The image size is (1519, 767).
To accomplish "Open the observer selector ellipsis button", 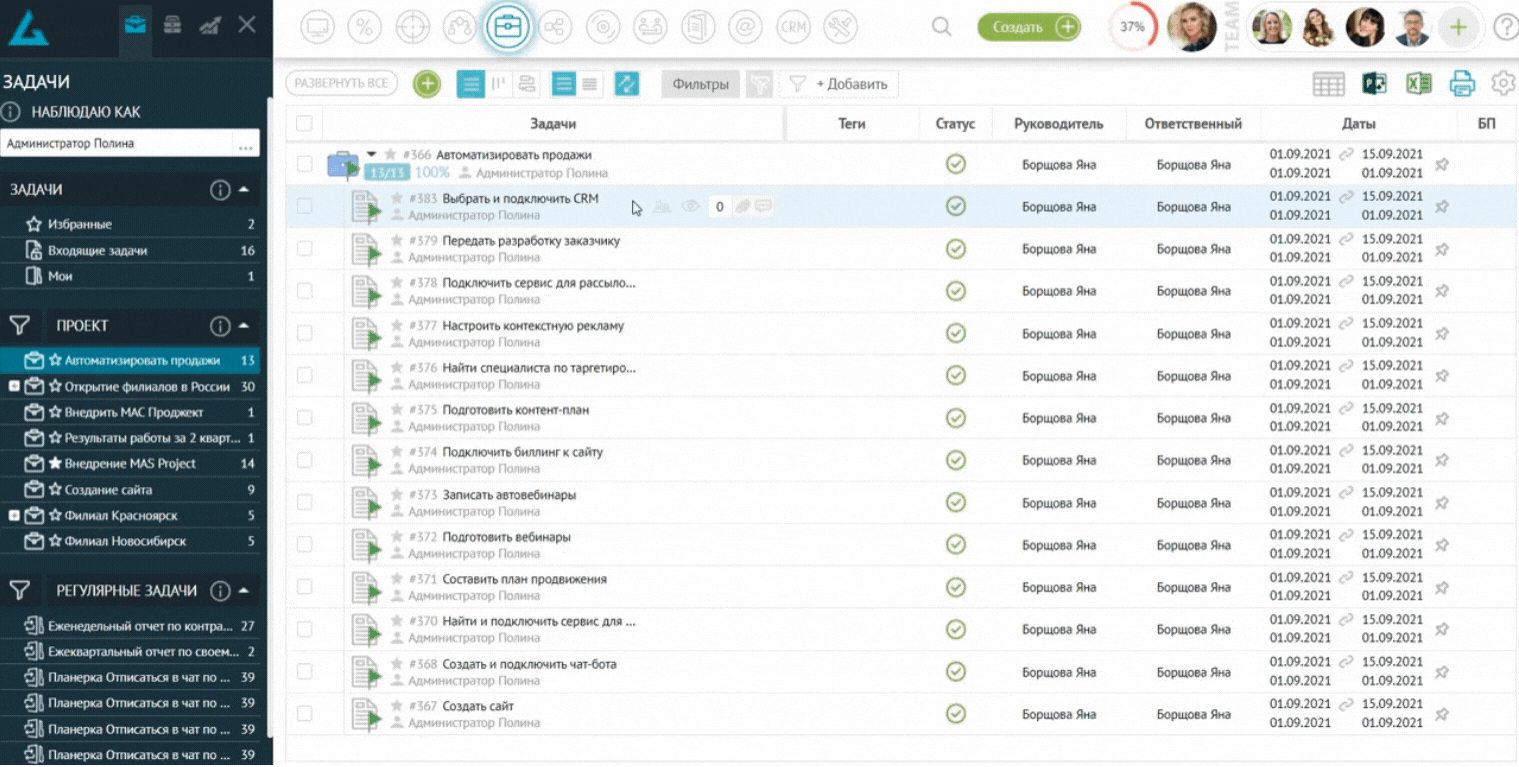I will (244, 144).
